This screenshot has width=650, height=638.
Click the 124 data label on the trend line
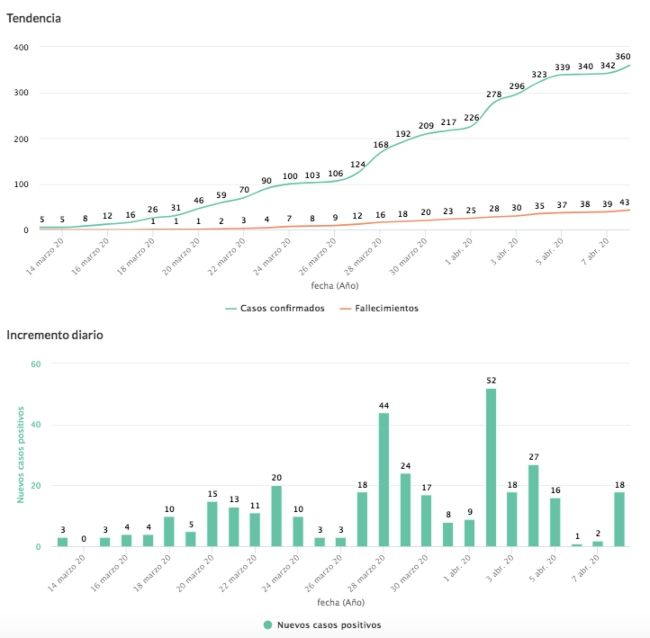point(358,165)
